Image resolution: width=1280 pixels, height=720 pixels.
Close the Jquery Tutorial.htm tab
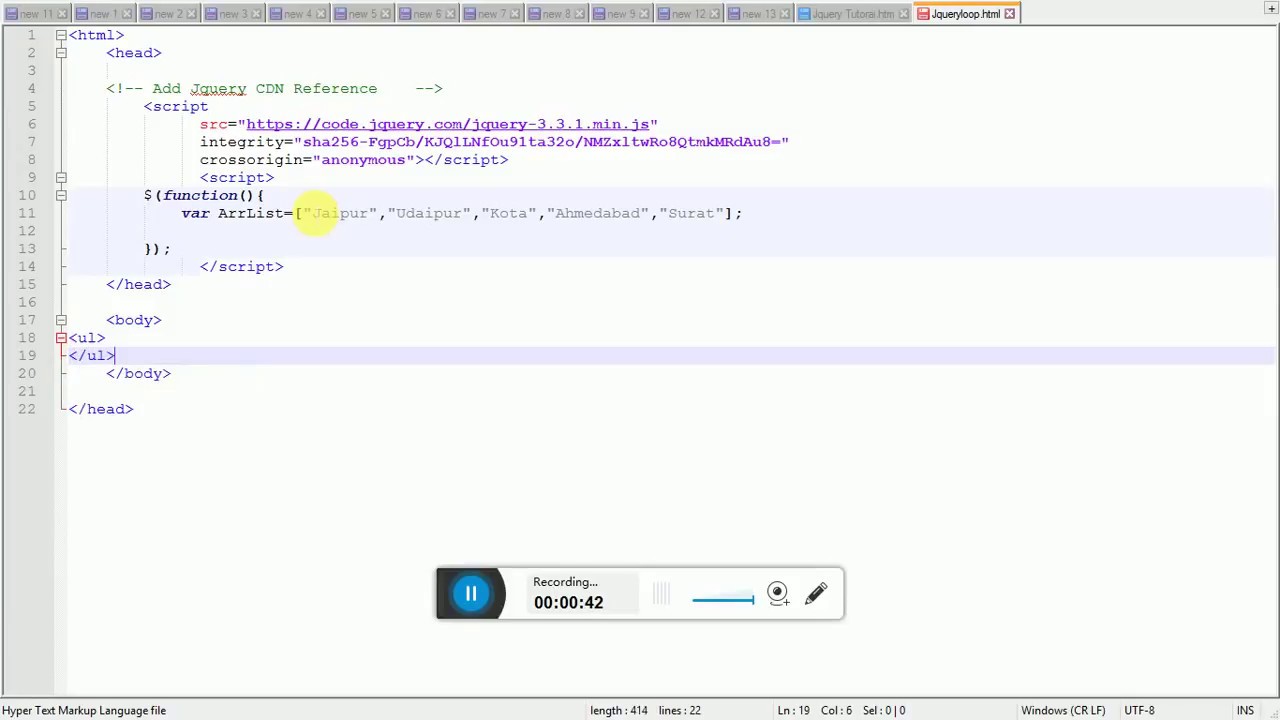904,14
